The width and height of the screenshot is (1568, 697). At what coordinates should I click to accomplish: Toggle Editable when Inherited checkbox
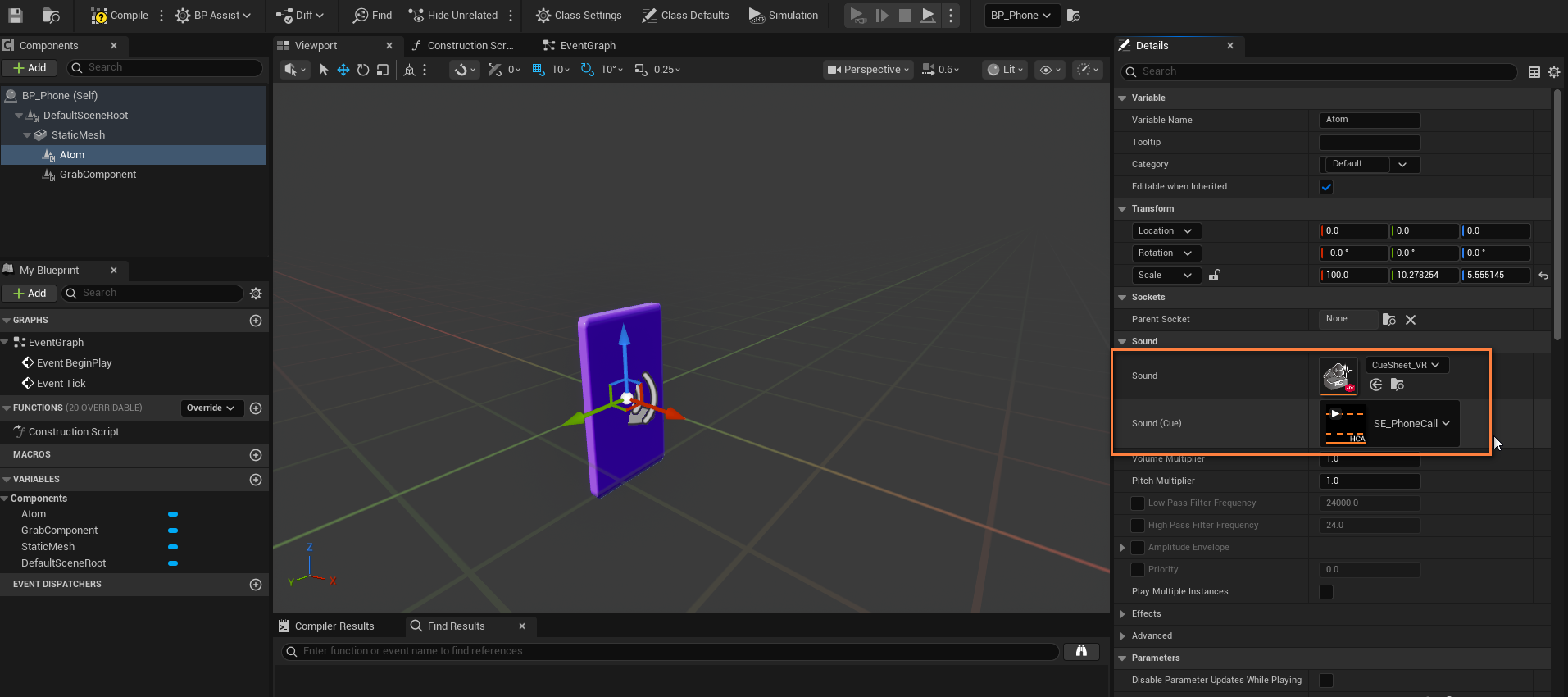click(x=1326, y=187)
